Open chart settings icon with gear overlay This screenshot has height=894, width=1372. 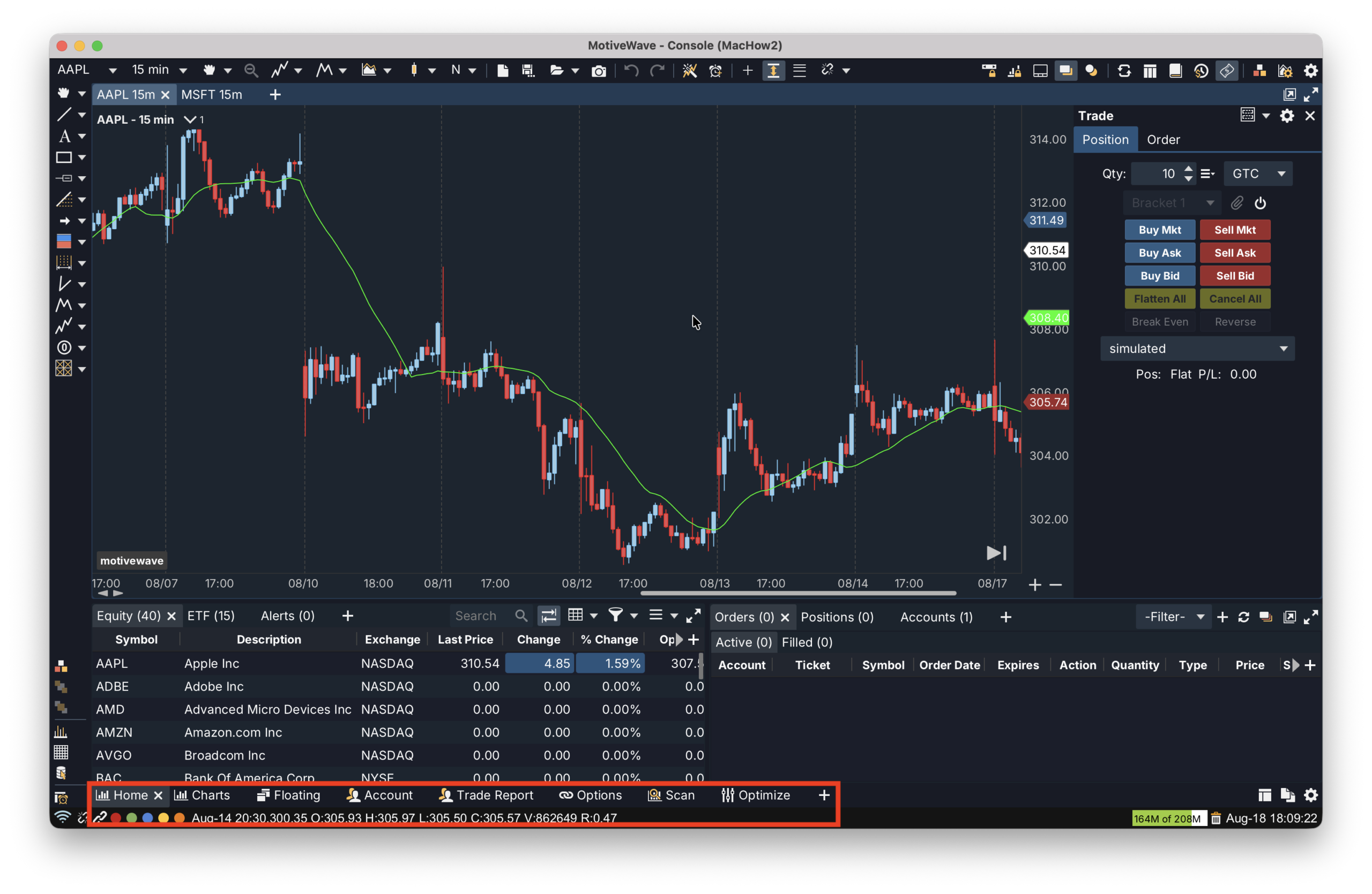tap(1285, 71)
